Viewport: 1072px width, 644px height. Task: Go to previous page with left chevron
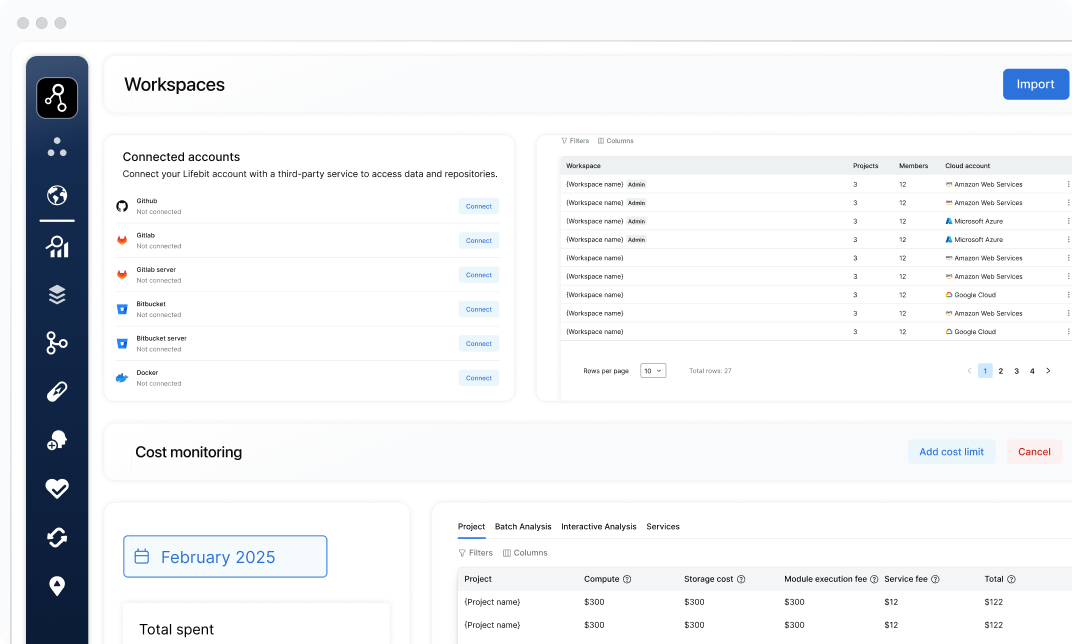[969, 371]
